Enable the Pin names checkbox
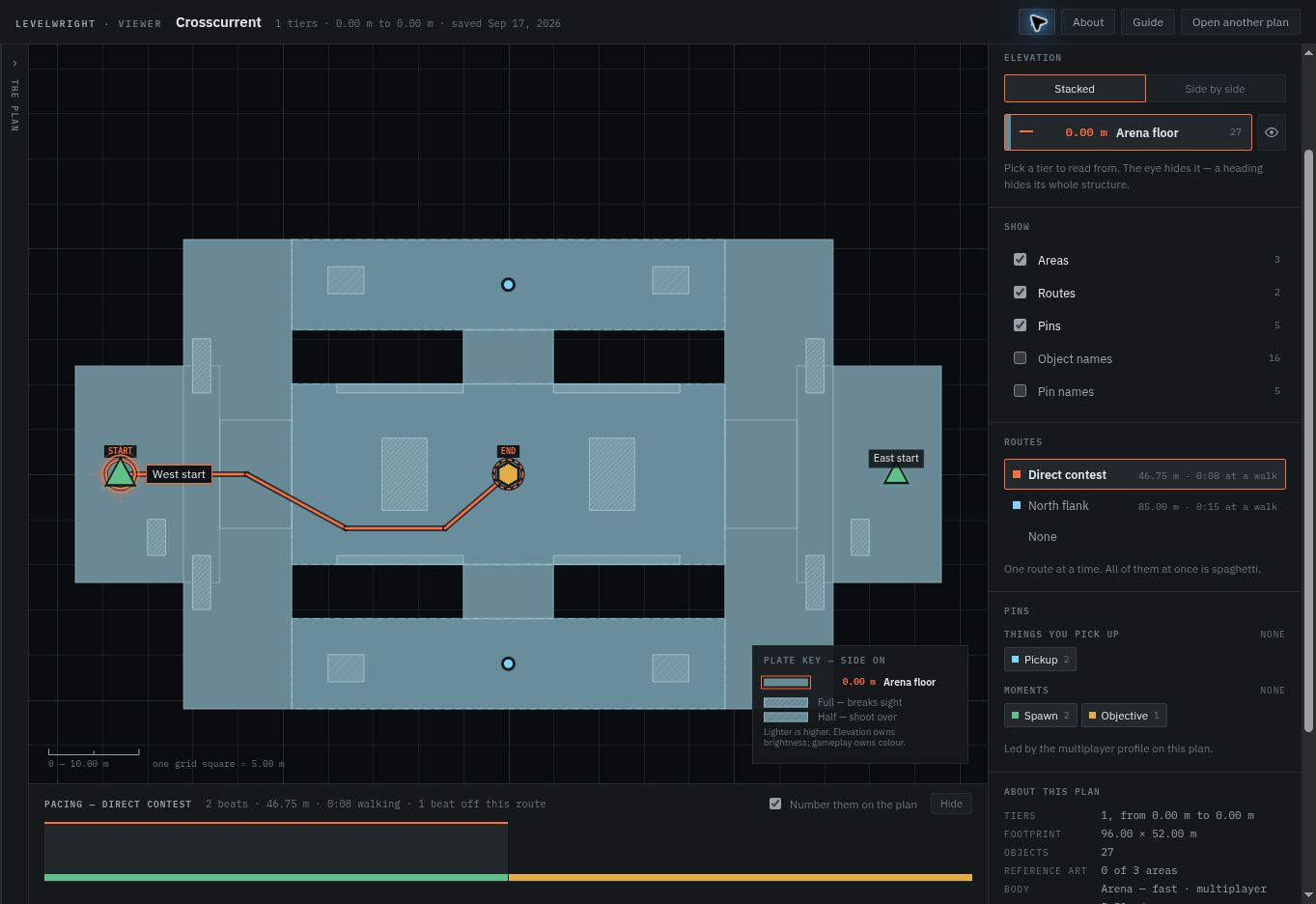1316x904 pixels. click(x=1020, y=391)
